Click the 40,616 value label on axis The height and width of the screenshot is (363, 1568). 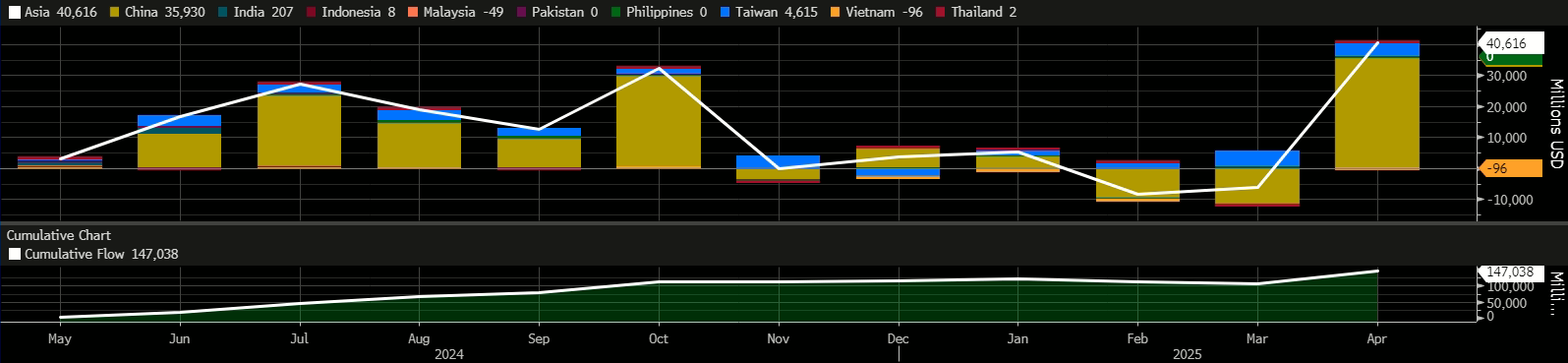point(1506,43)
